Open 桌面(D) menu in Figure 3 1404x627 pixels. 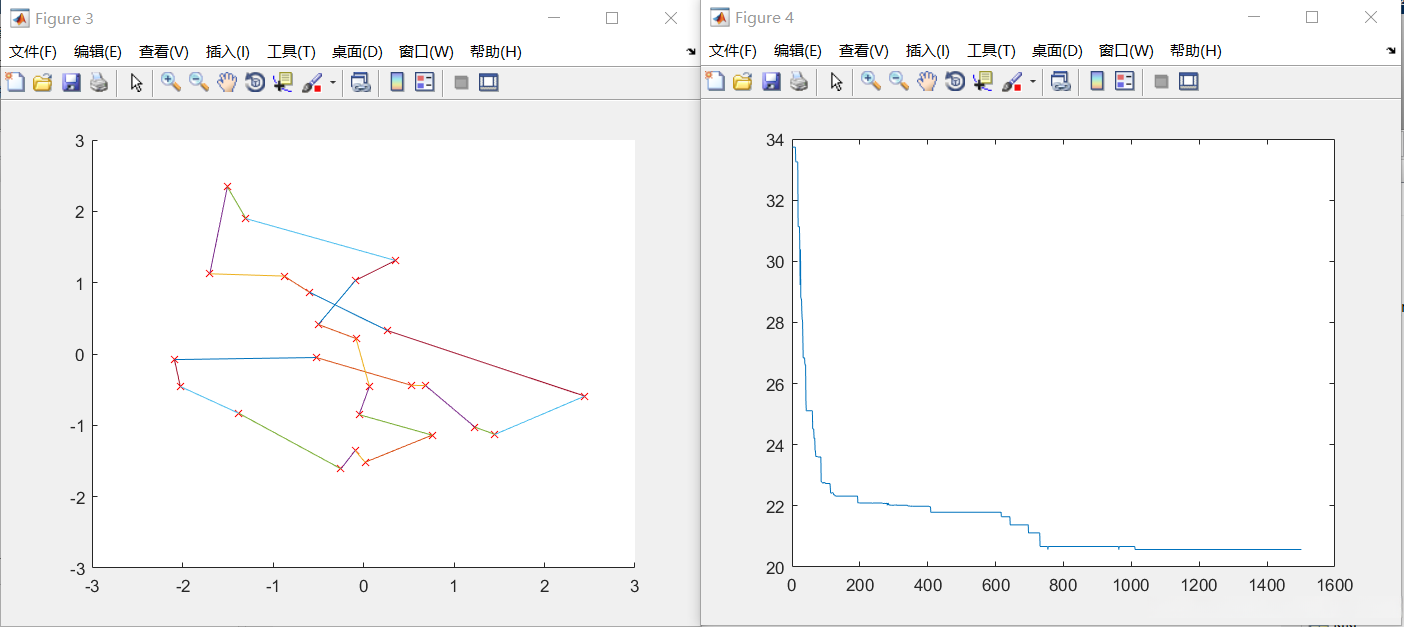pyautogui.click(x=357, y=52)
